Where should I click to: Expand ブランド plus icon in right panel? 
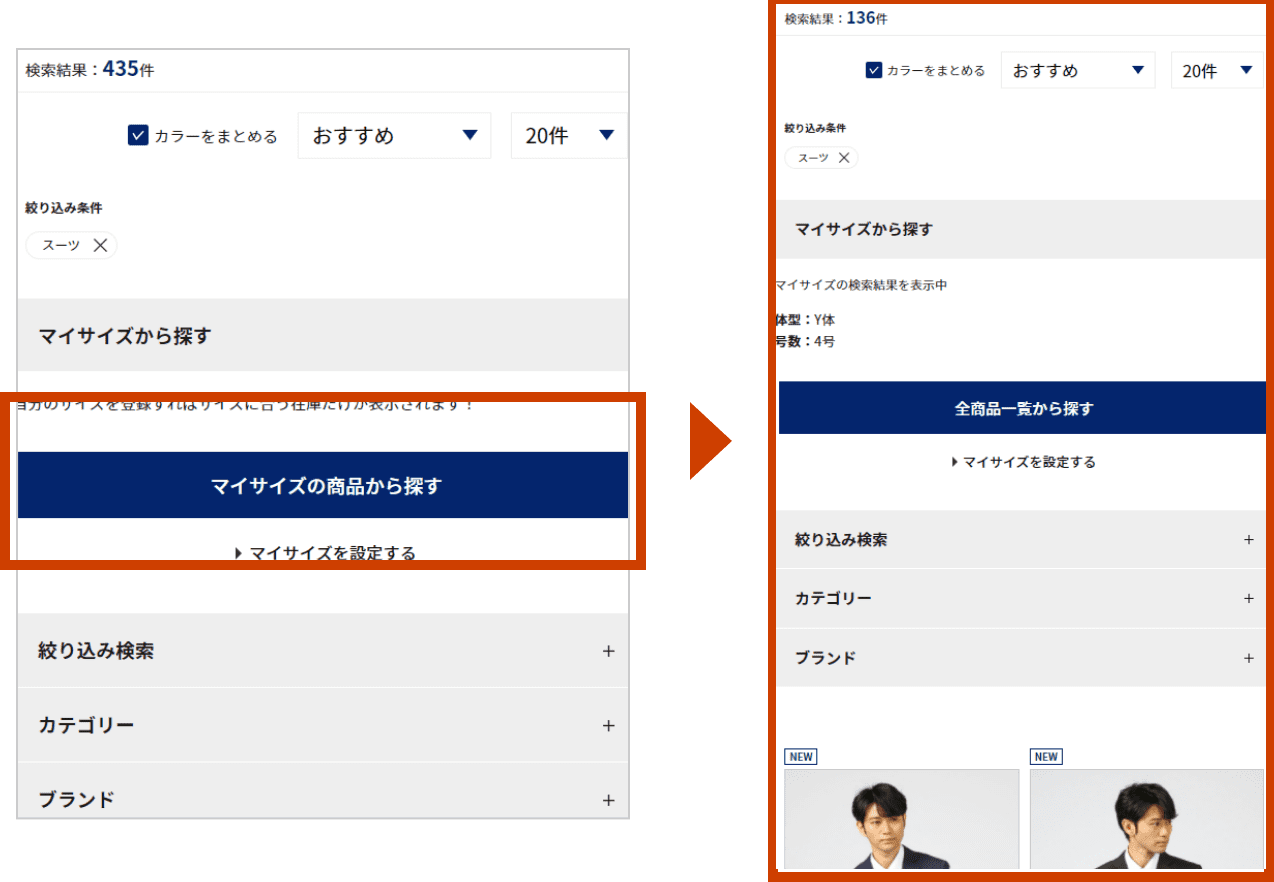point(1248,658)
